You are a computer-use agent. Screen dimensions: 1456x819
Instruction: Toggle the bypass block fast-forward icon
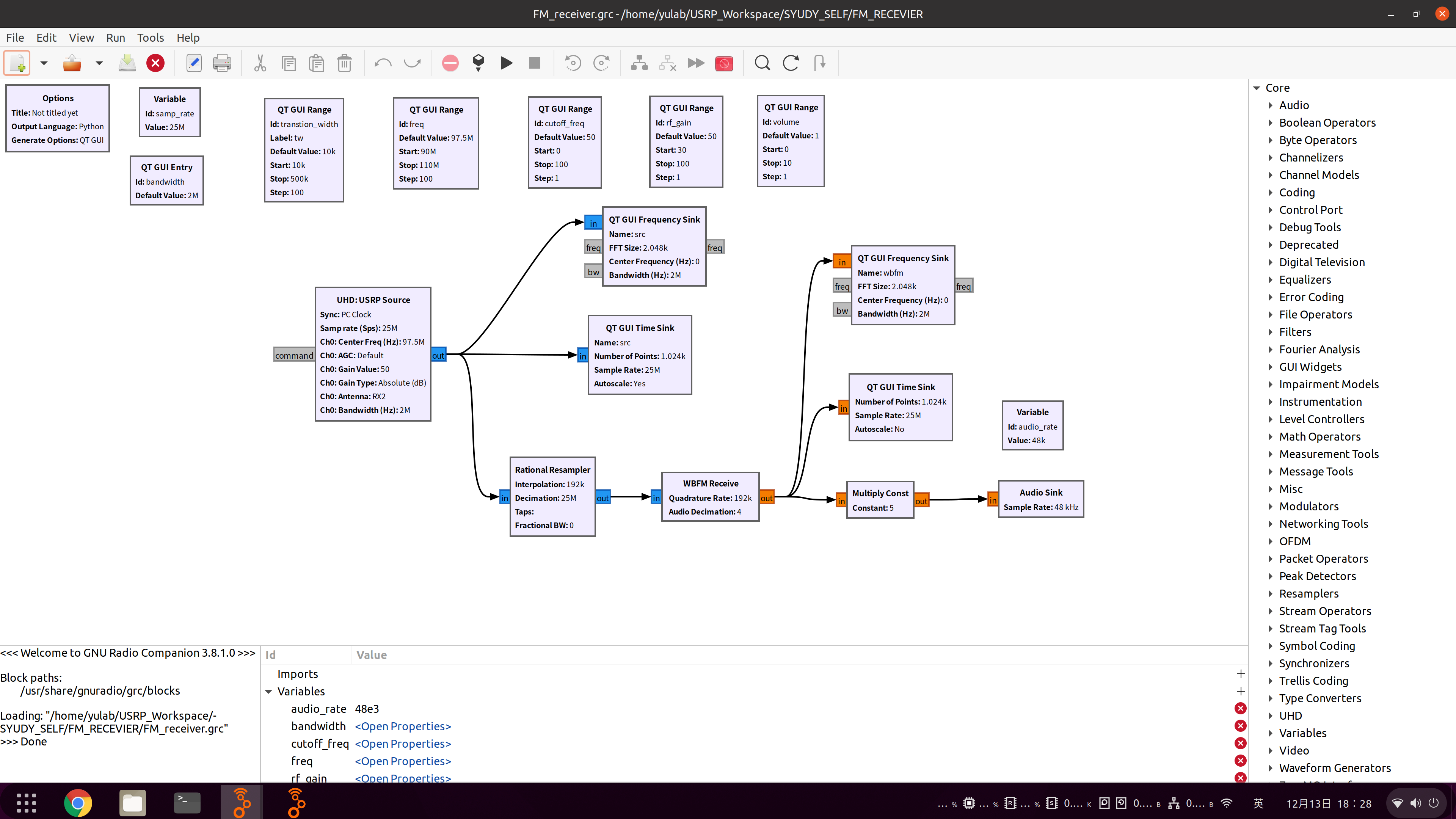click(696, 63)
